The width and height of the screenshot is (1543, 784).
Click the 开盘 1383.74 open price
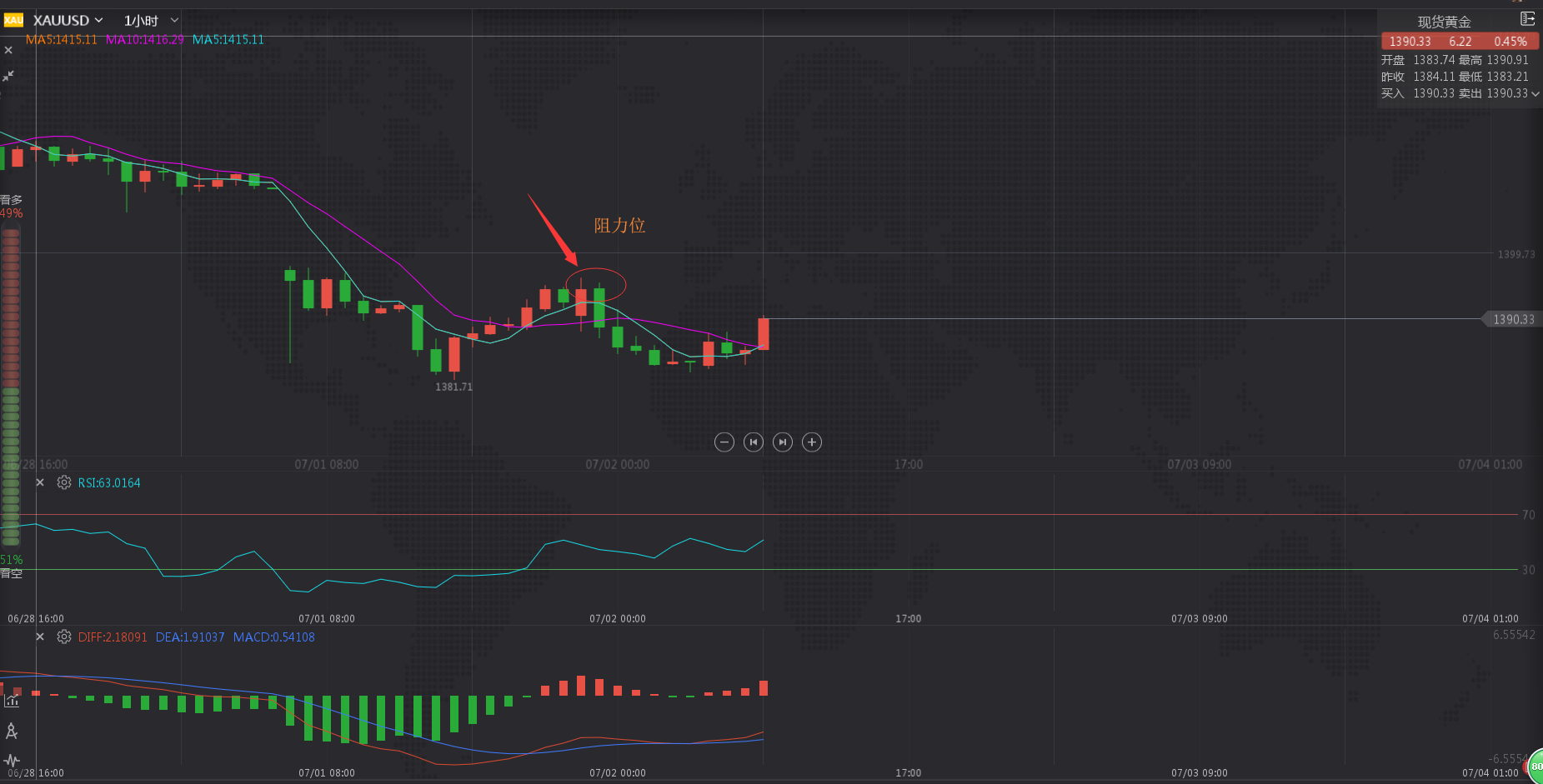tap(1418, 60)
